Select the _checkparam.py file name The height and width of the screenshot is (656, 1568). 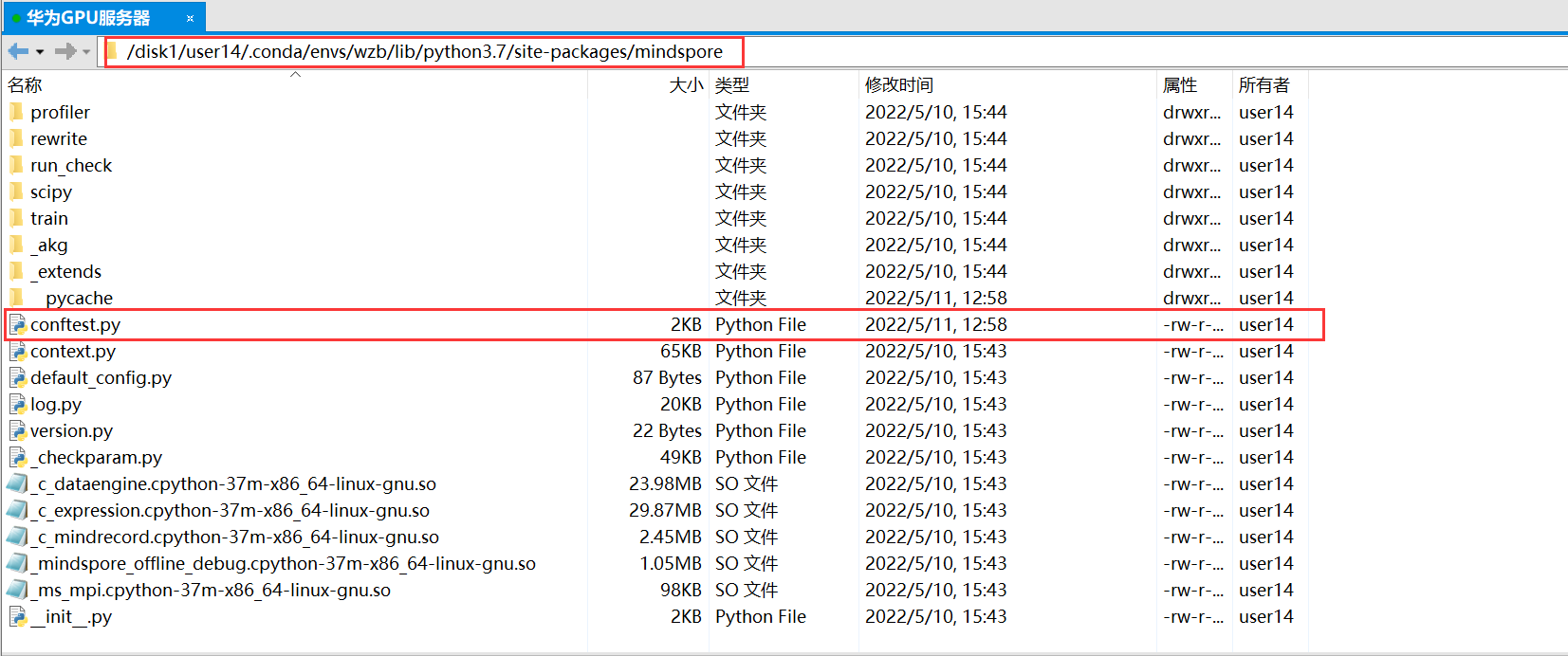tap(97, 457)
